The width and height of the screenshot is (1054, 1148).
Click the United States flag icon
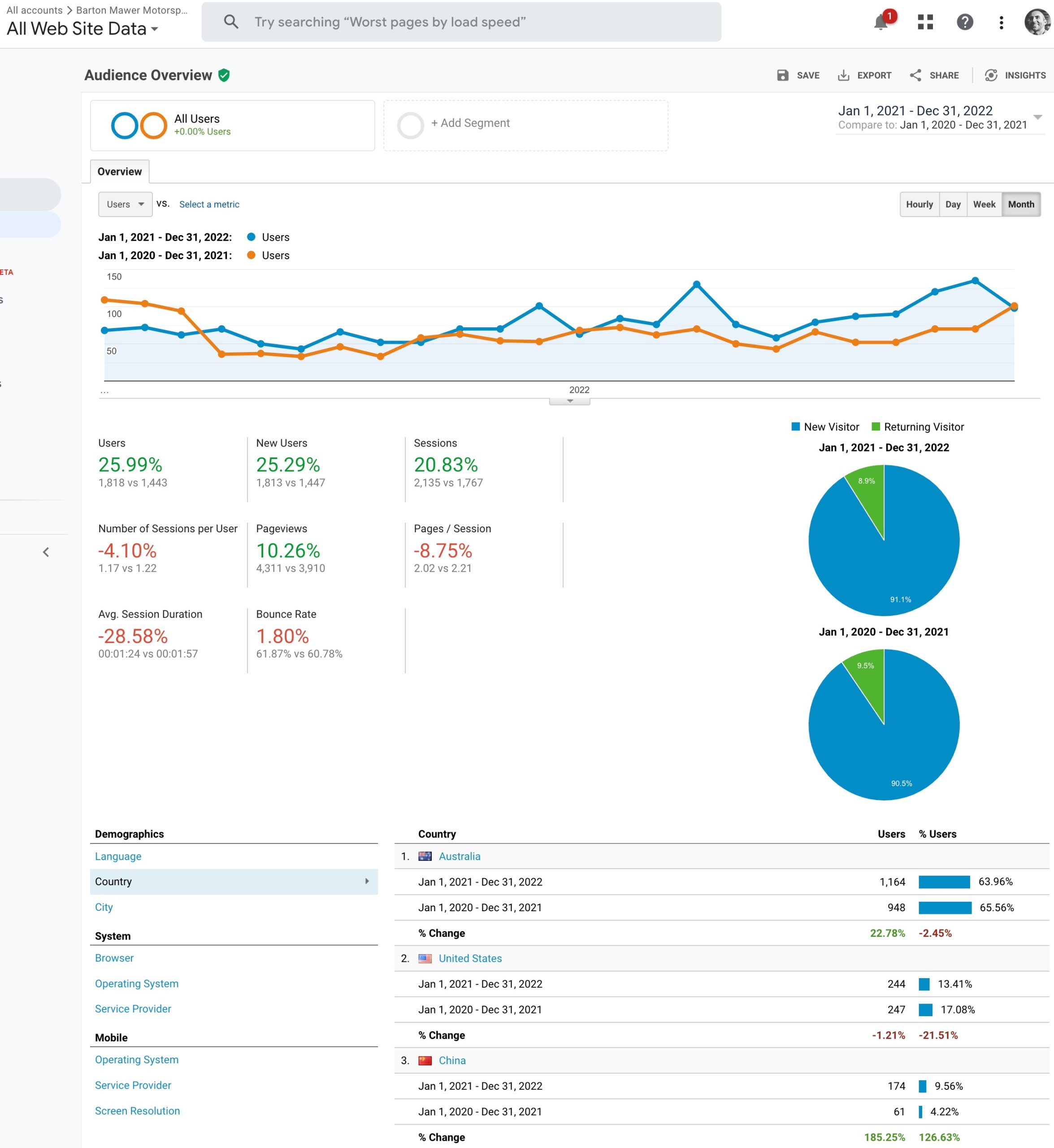425,958
